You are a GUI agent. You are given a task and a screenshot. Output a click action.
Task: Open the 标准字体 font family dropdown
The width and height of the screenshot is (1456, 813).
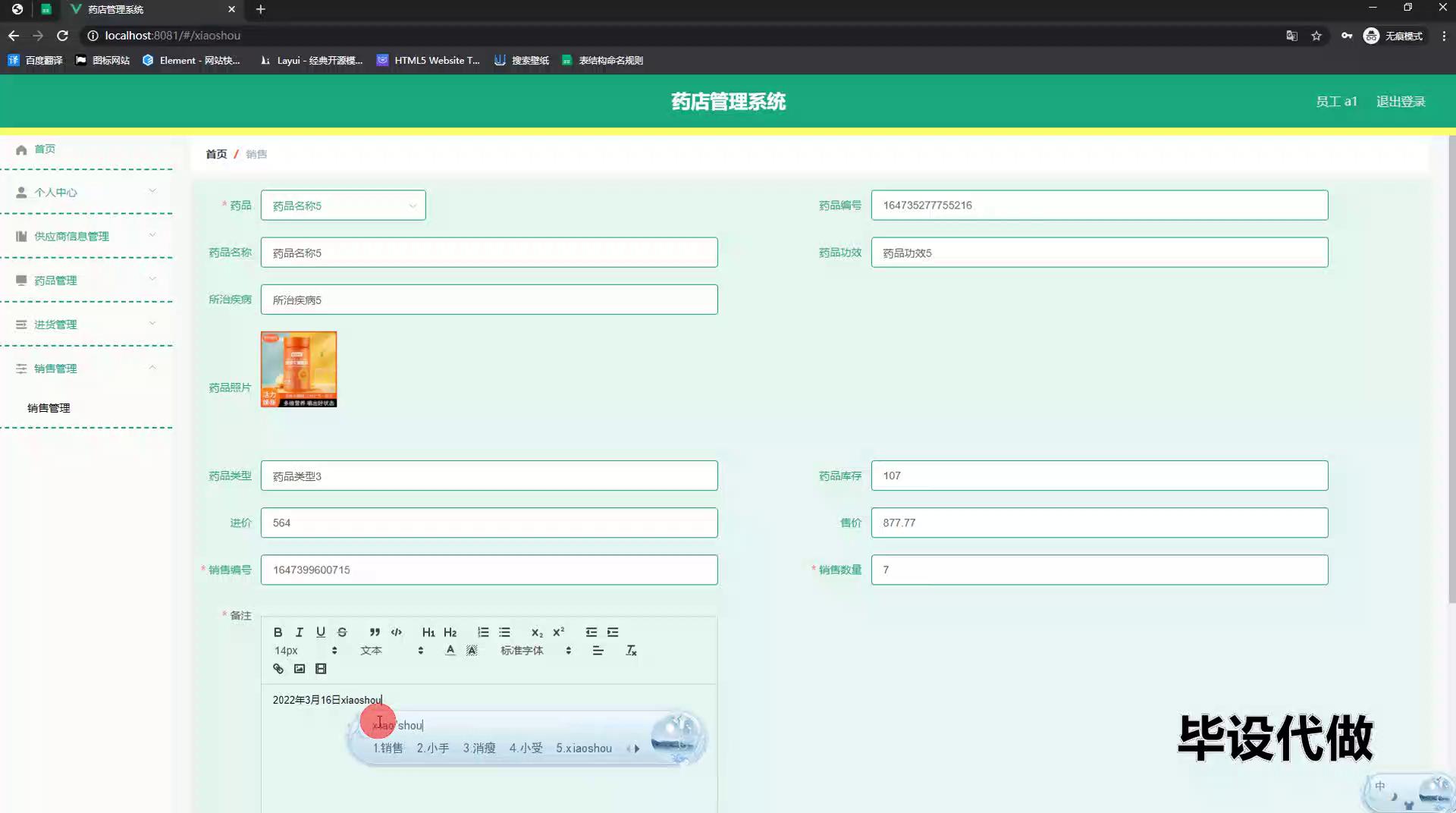535,650
